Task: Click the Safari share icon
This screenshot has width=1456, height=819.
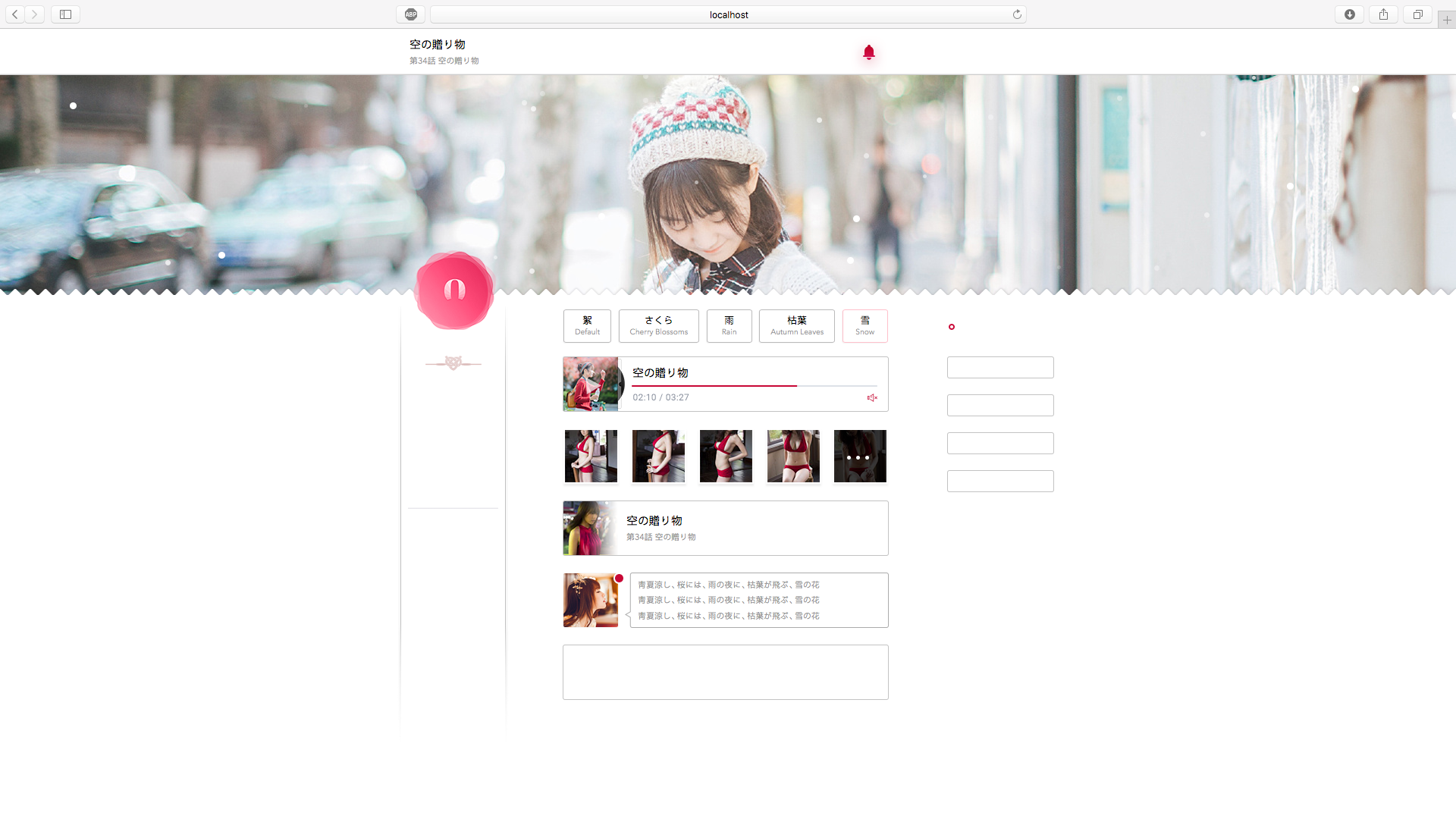Action: click(1383, 14)
